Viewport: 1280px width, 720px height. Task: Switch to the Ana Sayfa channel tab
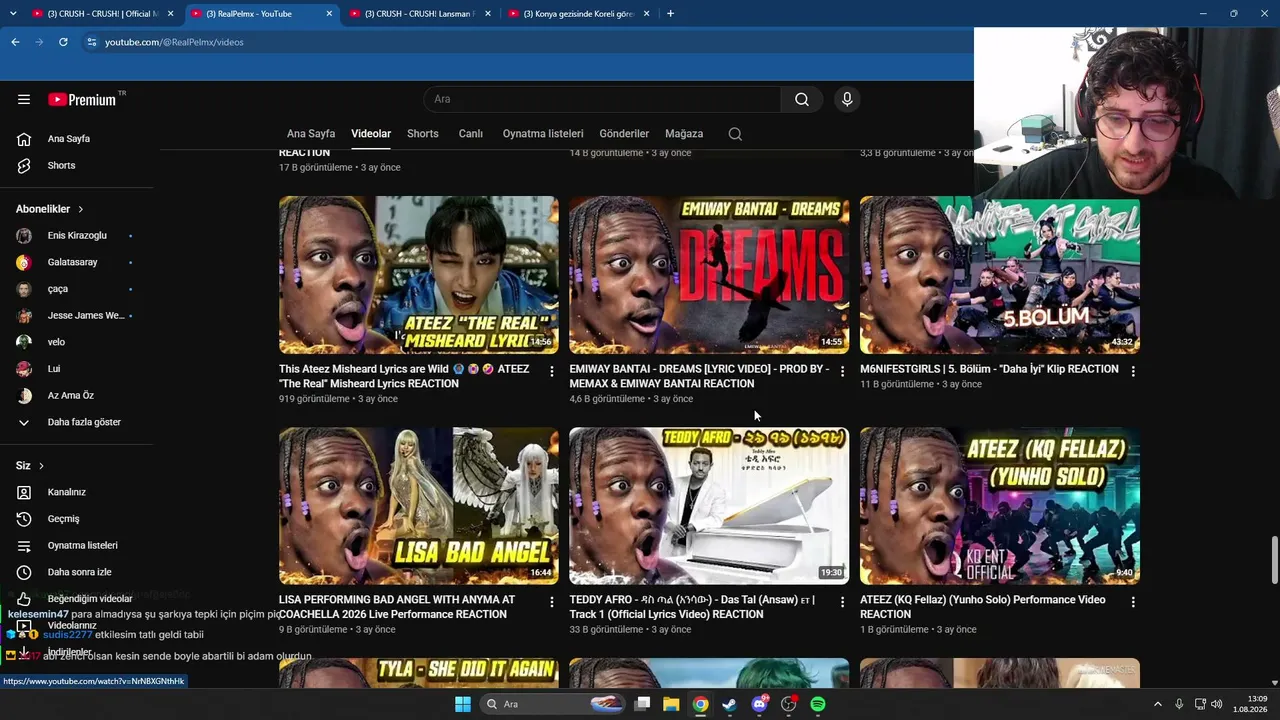click(311, 134)
